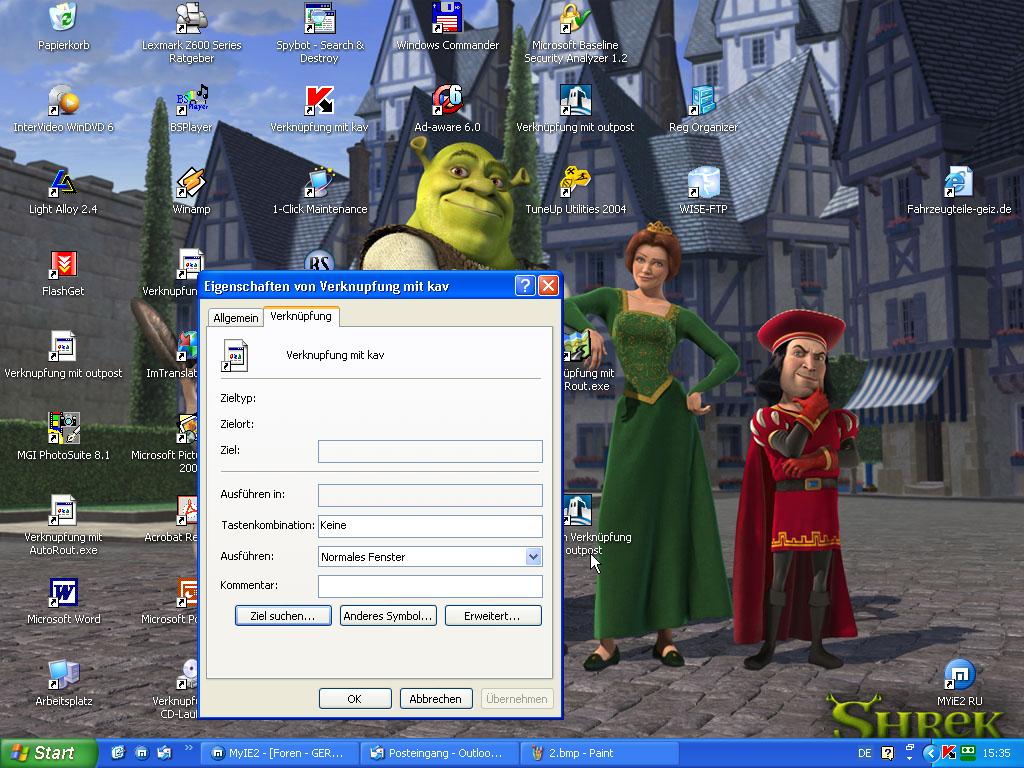This screenshot has height=768, width=1024.
Task: Switch to 2.bmp - Paint taskbar window
Action: pos(600,753)
